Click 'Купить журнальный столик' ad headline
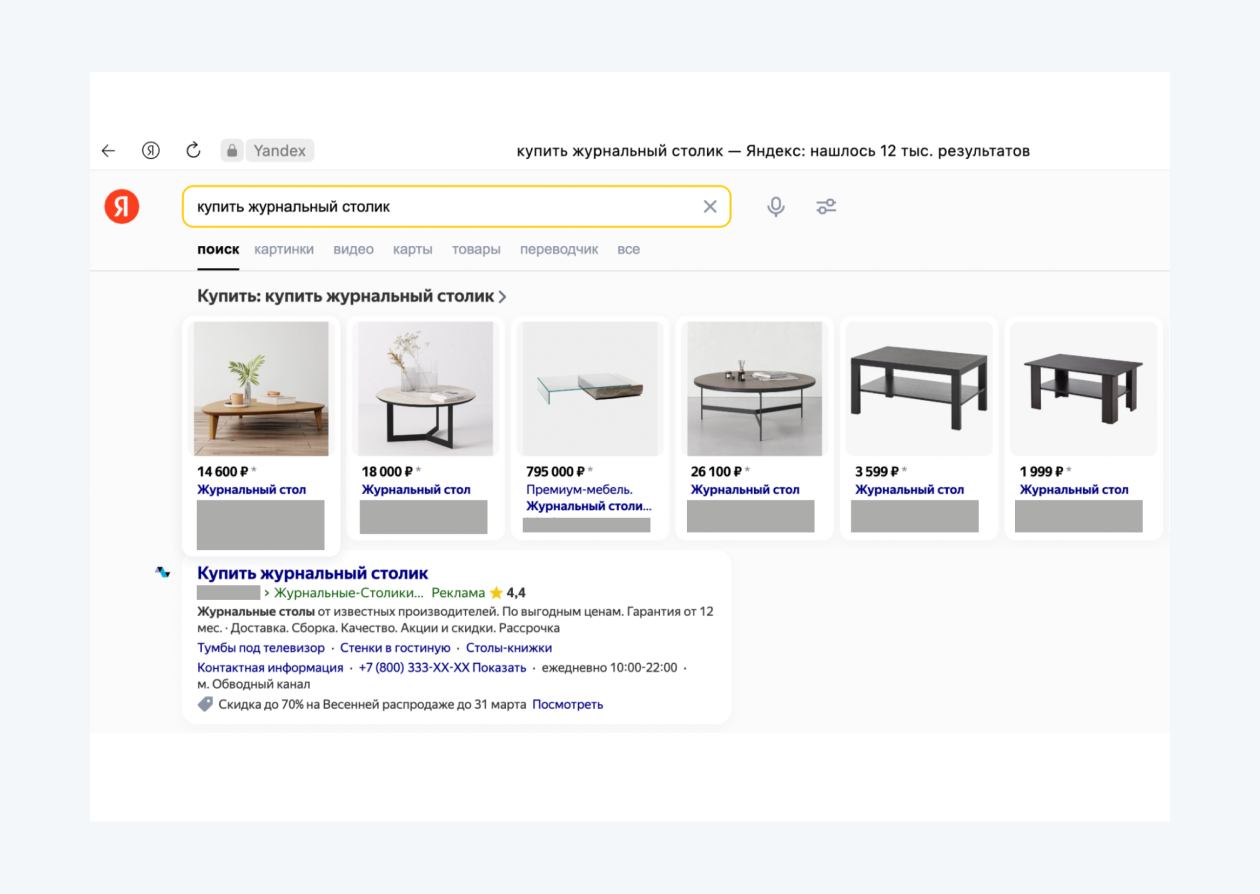 tap(312, 573)
